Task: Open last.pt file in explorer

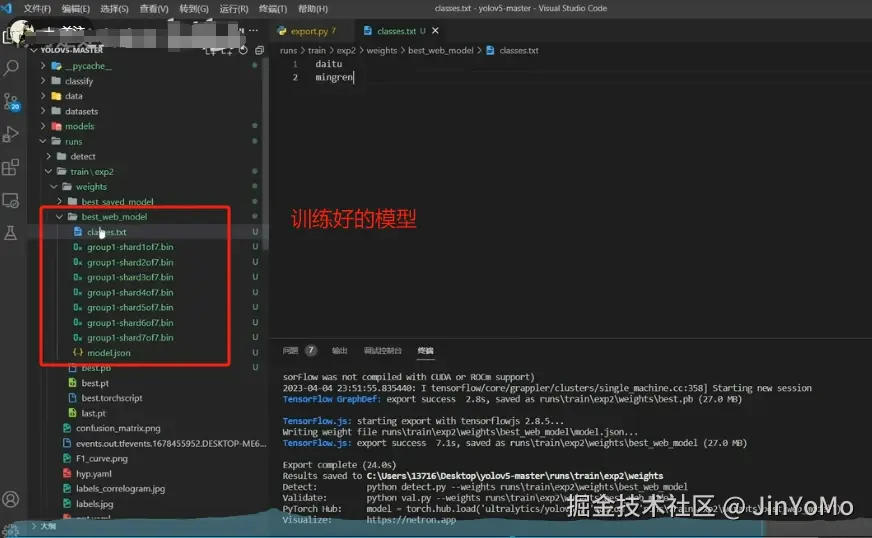Action: (93, 413)
